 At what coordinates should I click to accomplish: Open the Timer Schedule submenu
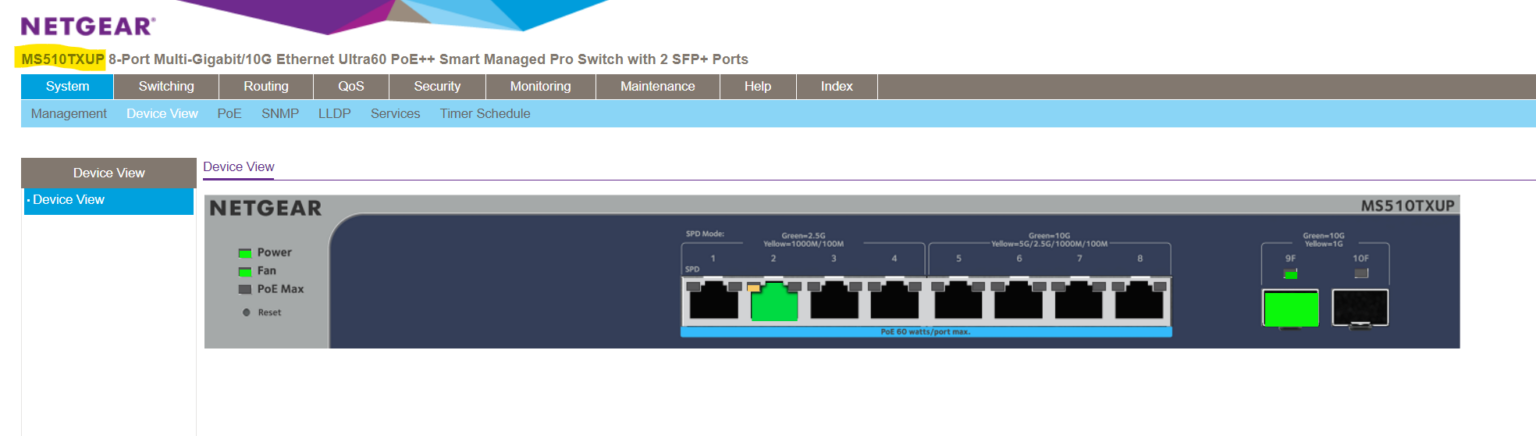[485, 114]
